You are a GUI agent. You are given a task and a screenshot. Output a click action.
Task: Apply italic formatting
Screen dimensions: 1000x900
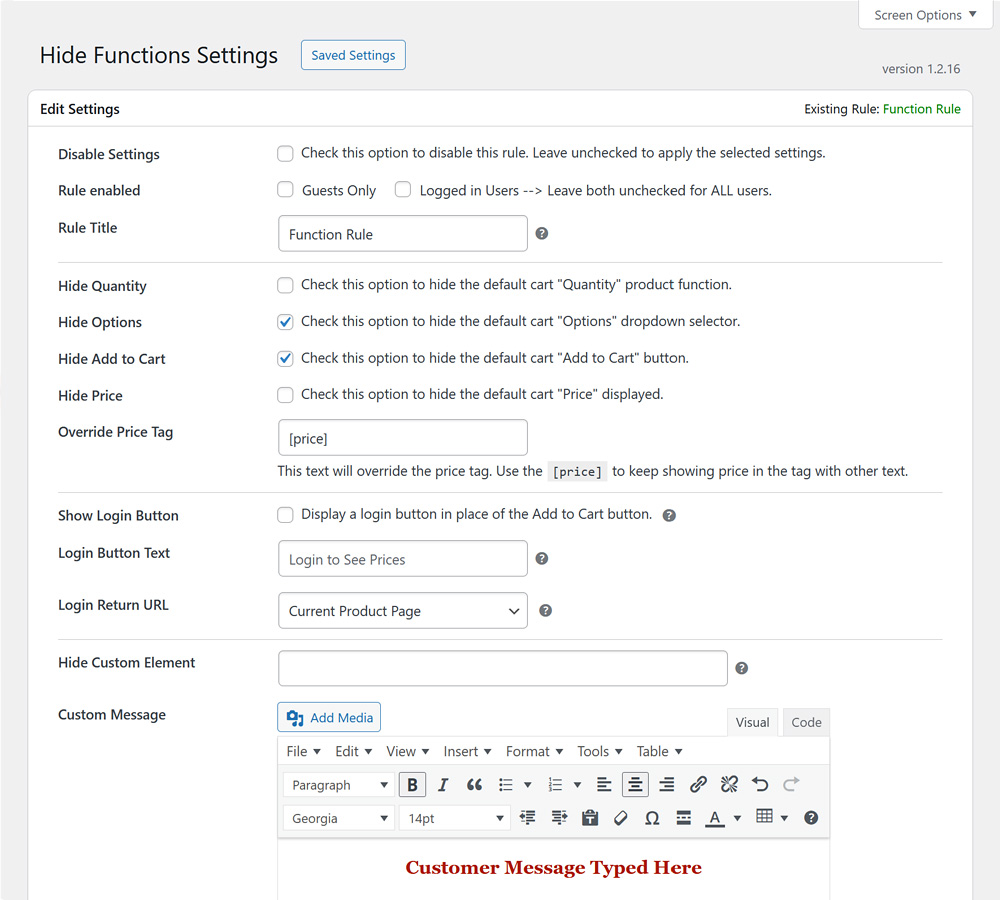(443, 784)
